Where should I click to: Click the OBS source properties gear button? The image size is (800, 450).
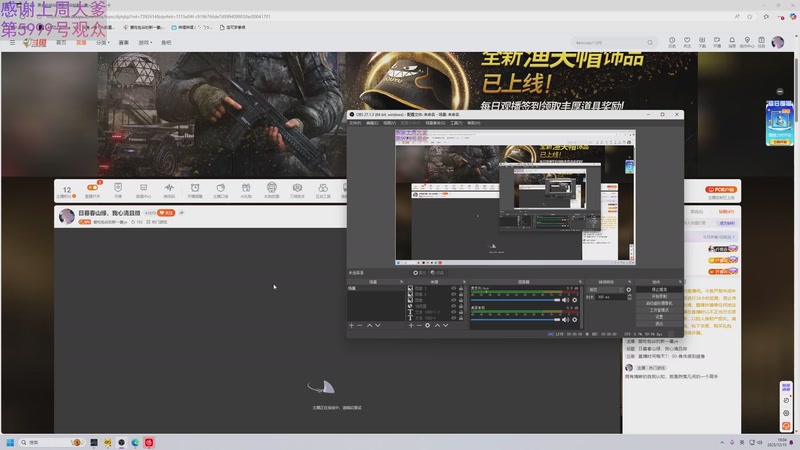pos(419,273)
